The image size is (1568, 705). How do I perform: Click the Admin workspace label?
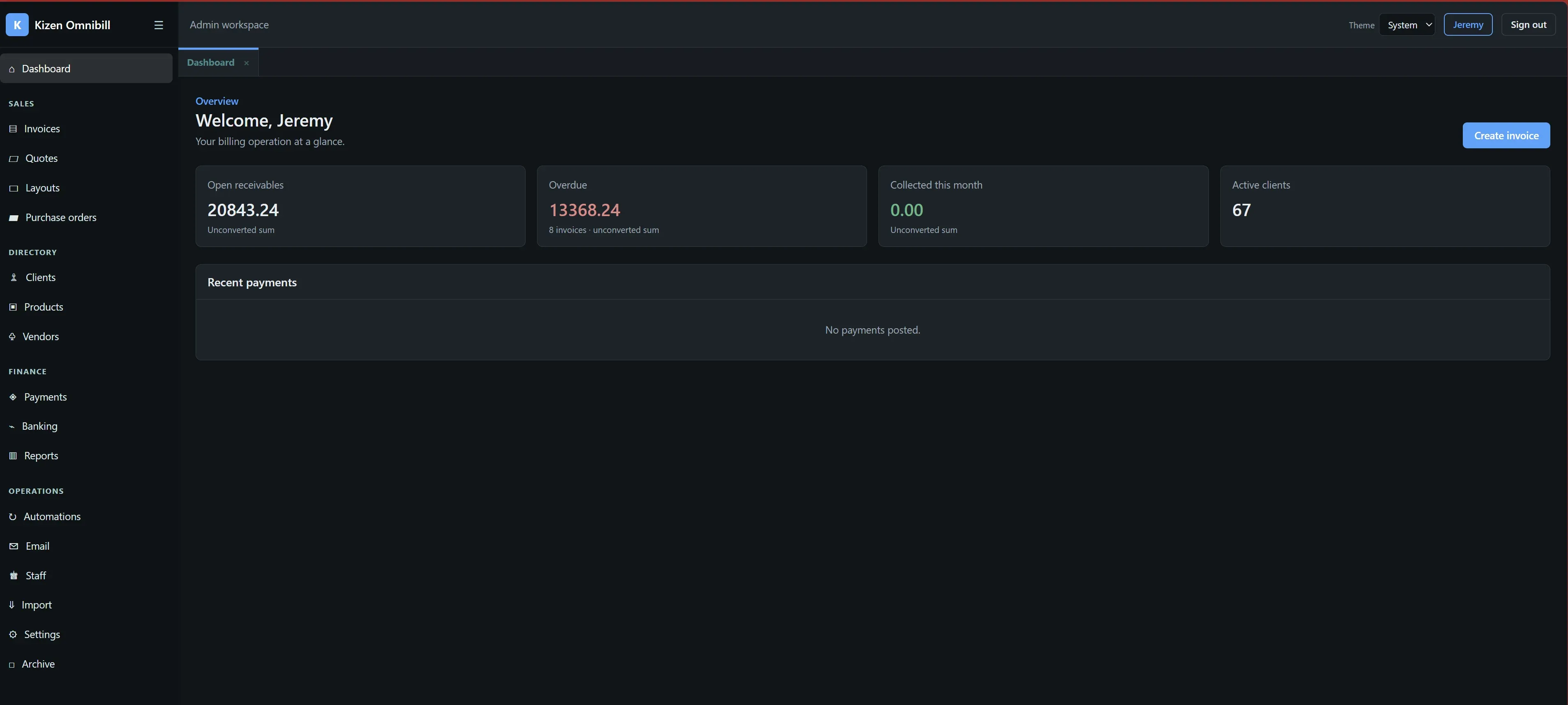pyautogui.click(x=229, y=25)
